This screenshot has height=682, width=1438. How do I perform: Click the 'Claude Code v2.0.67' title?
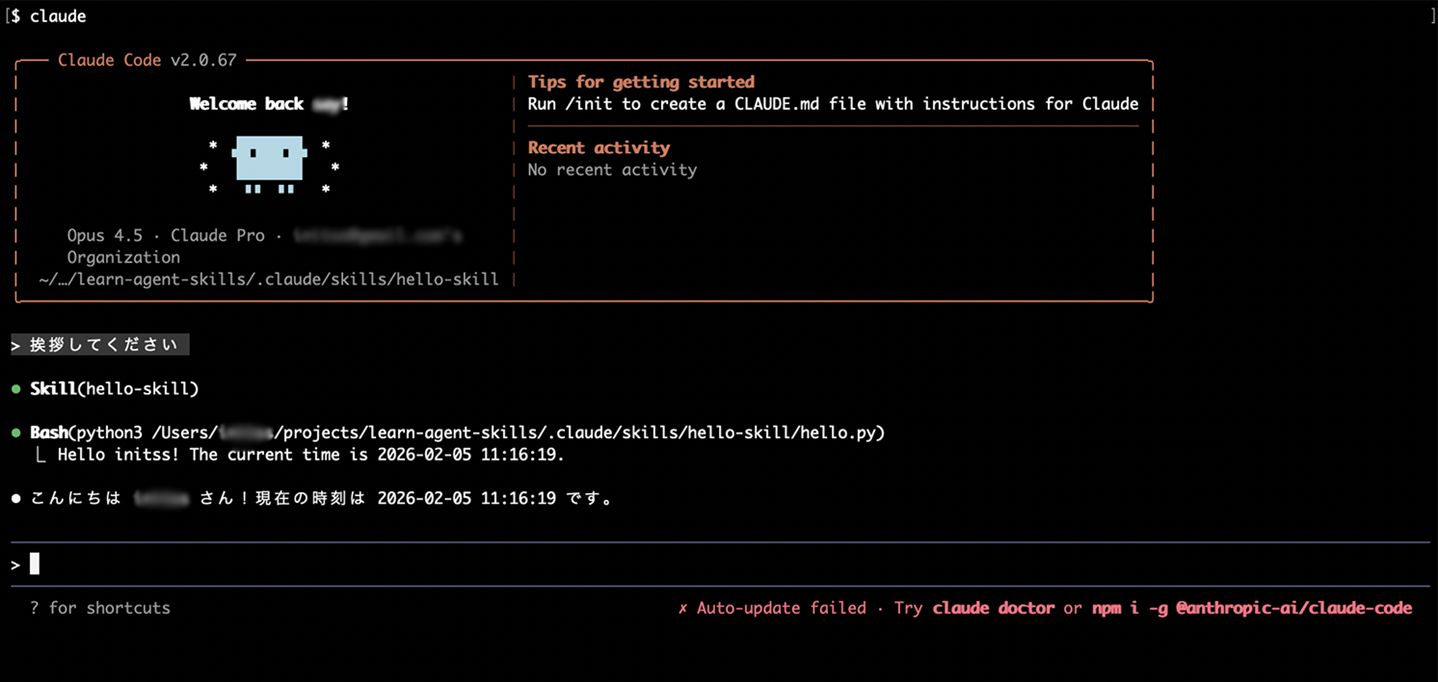coord(147,60)
